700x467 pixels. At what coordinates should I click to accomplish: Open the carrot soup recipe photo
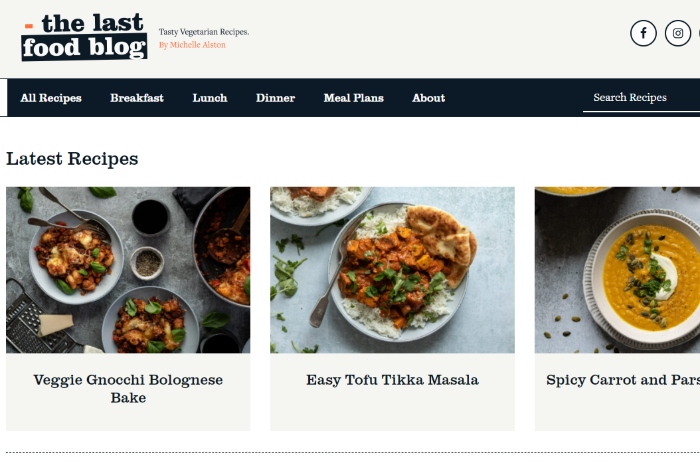617,269
